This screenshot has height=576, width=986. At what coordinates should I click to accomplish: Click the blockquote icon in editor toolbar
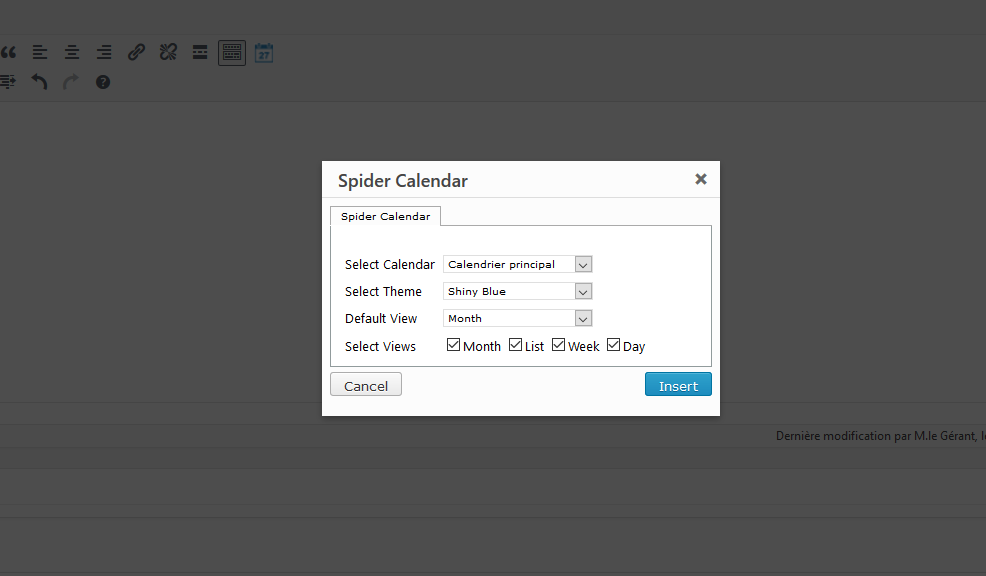[x=8, y=52]
